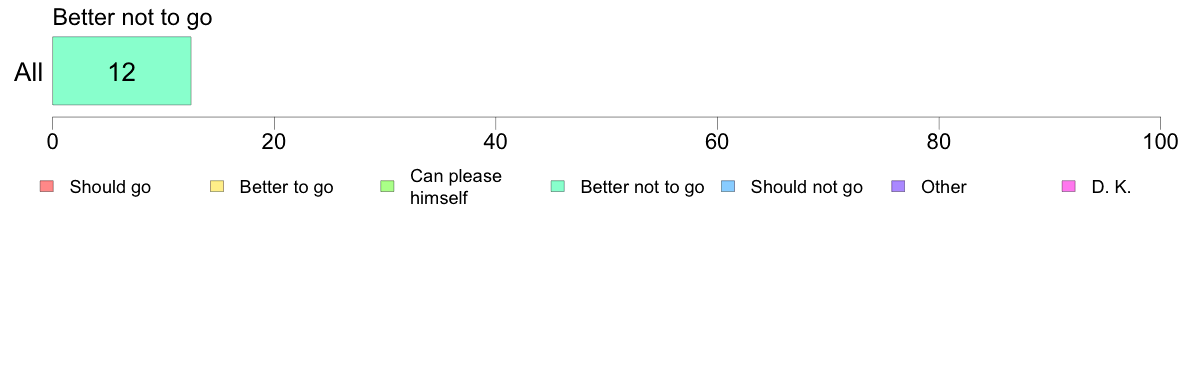Click the Can please himself legend text
The width and height of the screenshot is (1188, 368).
[456, 187]
